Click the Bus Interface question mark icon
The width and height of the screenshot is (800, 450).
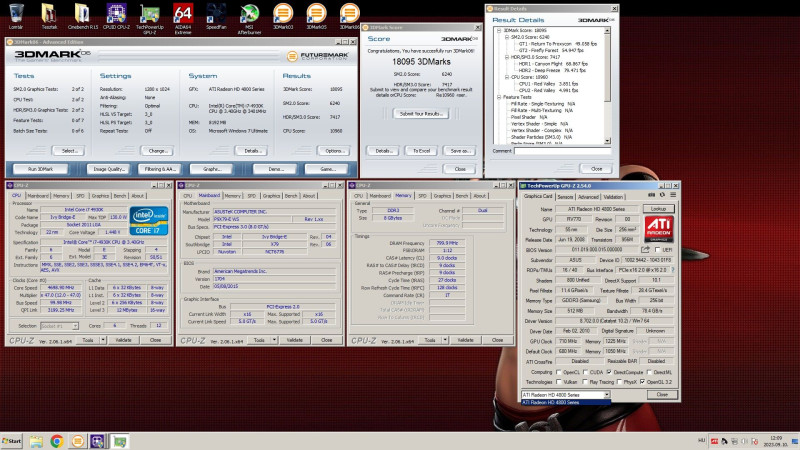coord(673,270)
